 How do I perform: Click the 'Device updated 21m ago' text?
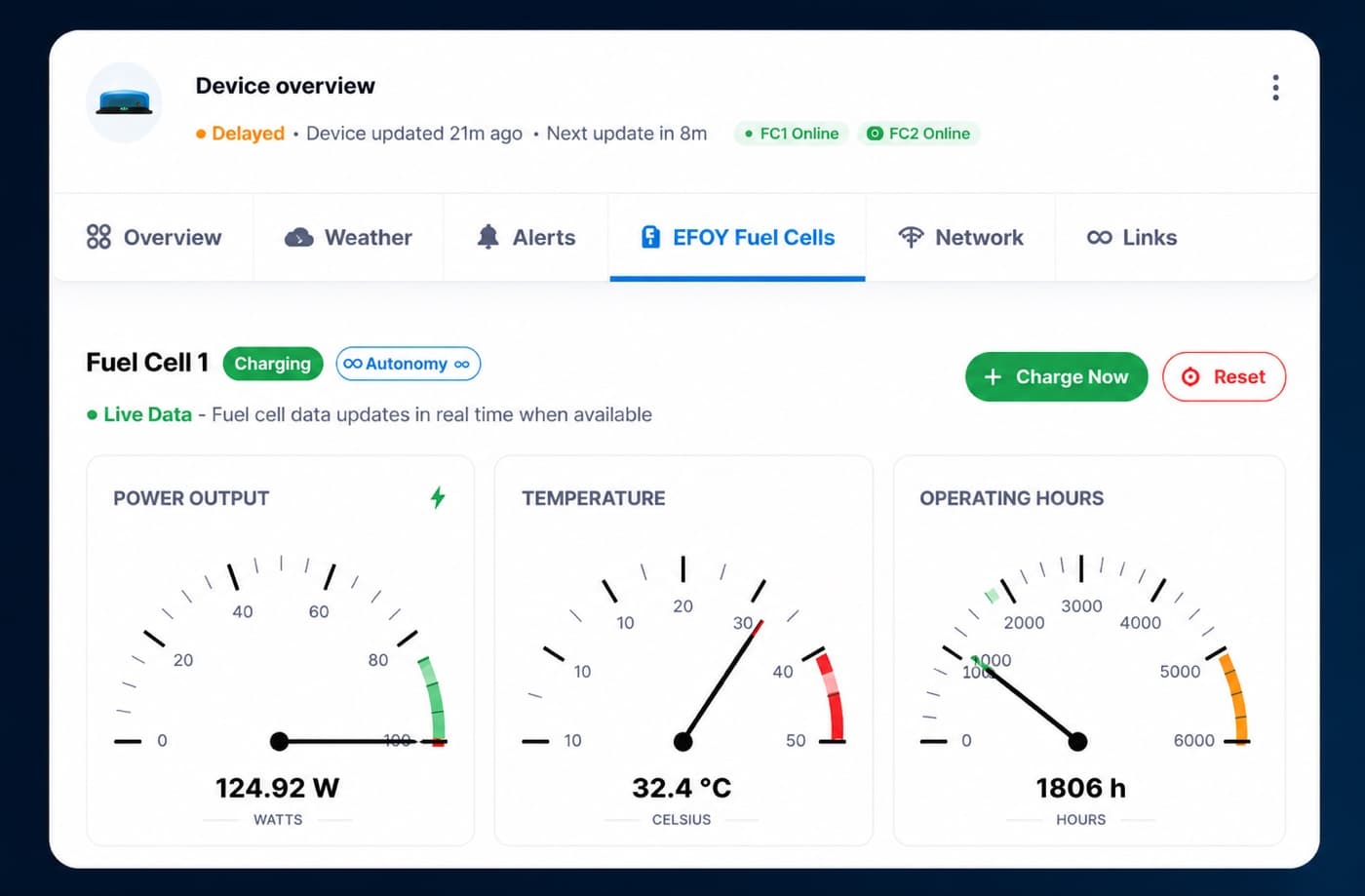click(x=414, y=134)
